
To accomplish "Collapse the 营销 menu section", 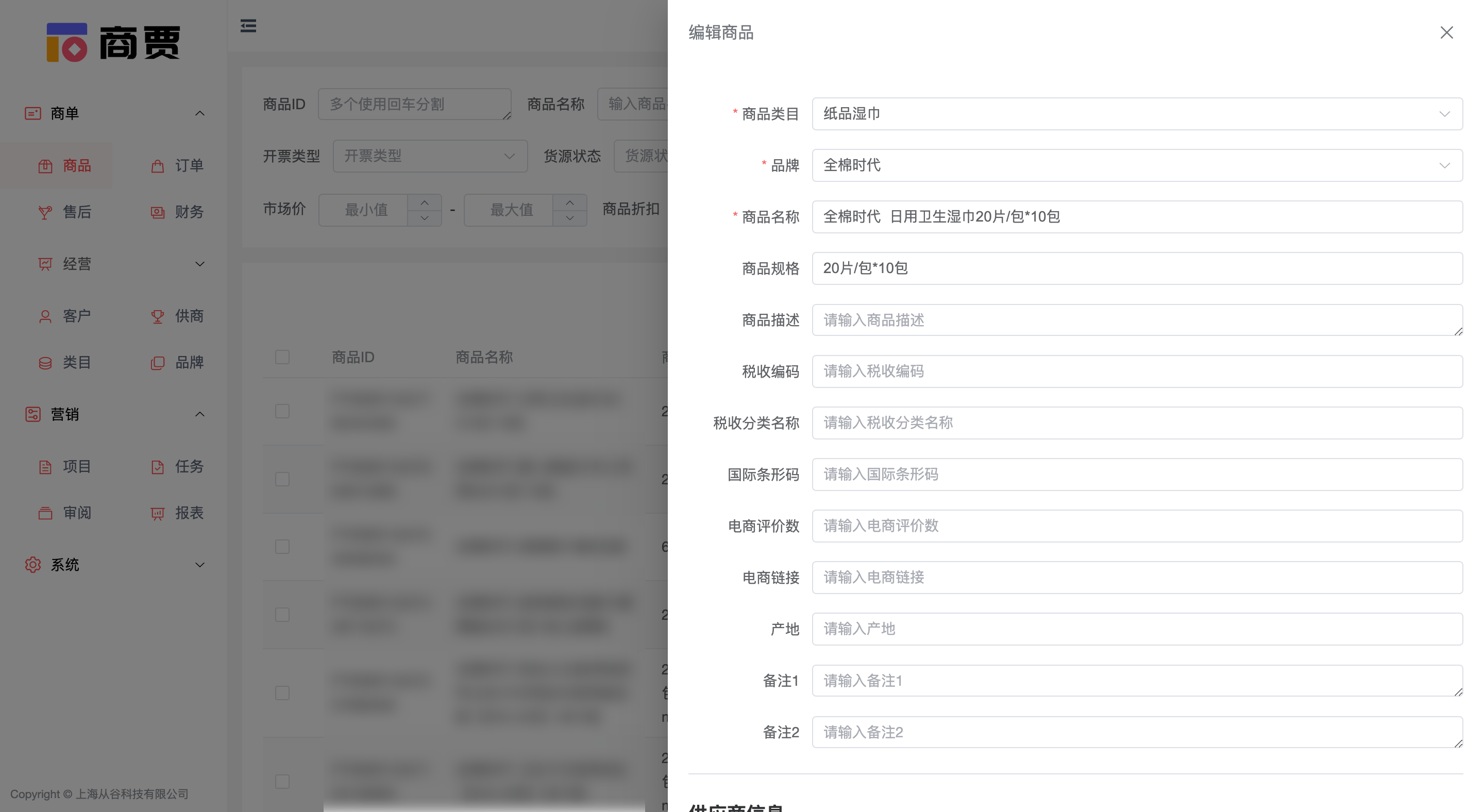I will coord(200,414).
